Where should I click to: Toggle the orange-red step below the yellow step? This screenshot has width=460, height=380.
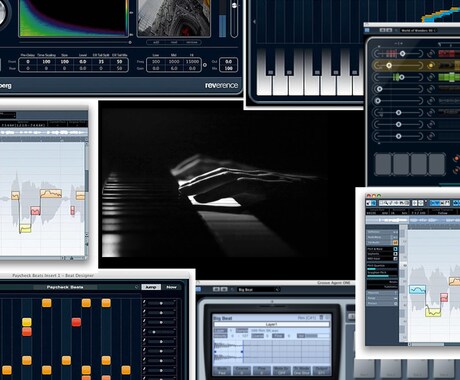(x=27, y=332)
